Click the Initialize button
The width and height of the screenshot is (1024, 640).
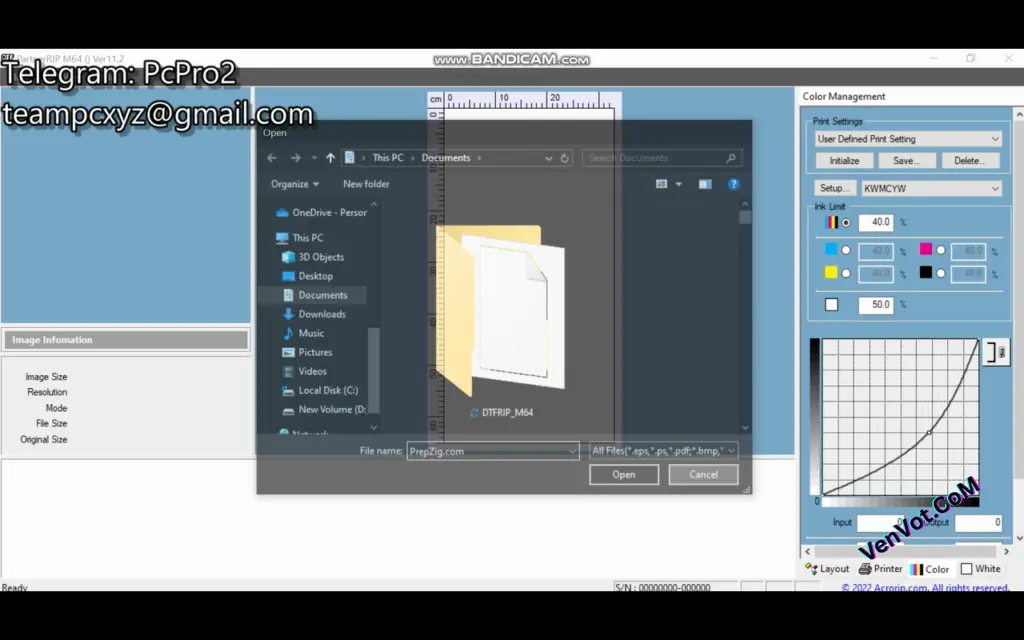coord(844,161)
